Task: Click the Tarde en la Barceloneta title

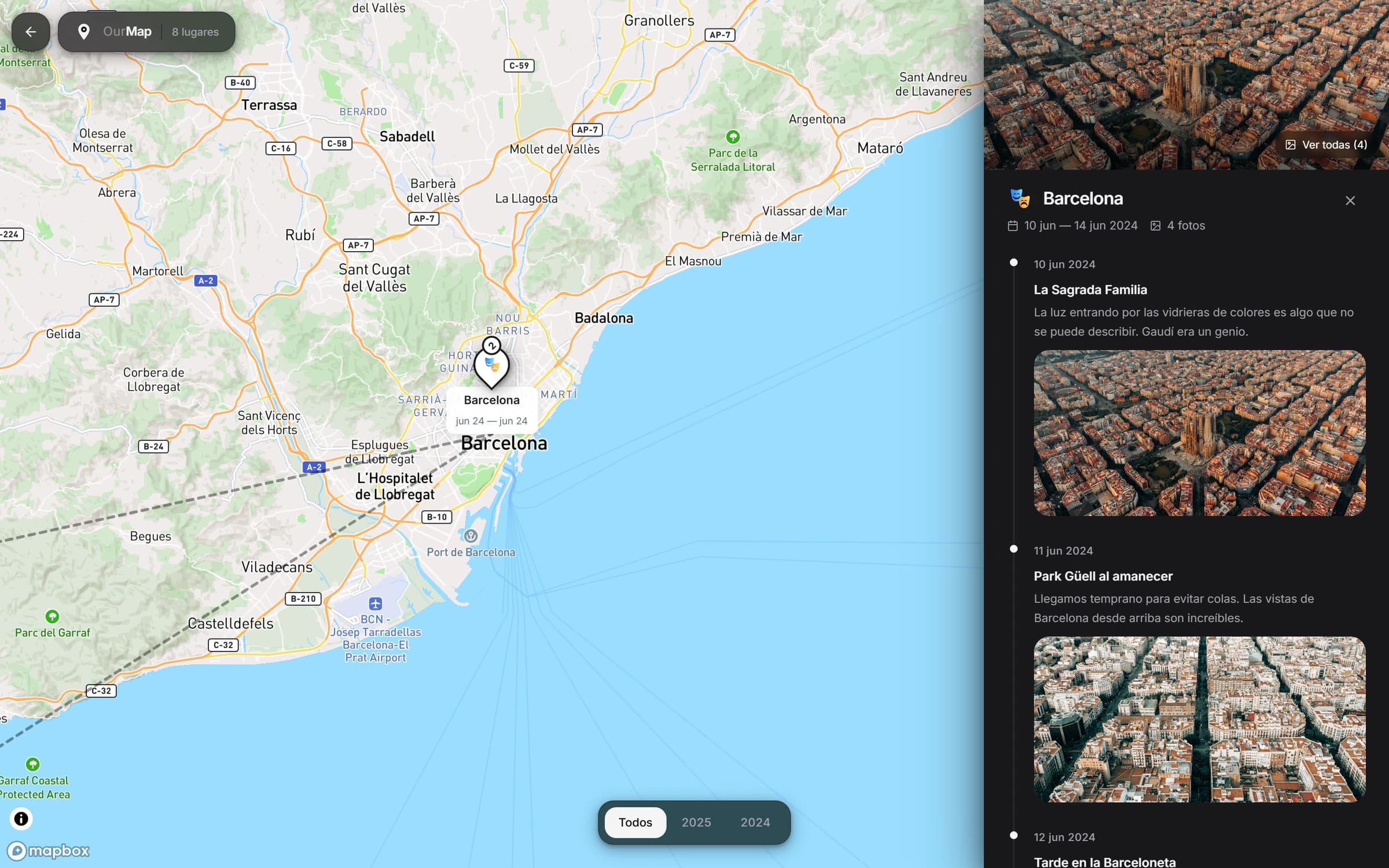Action: tap(1104, 862)
